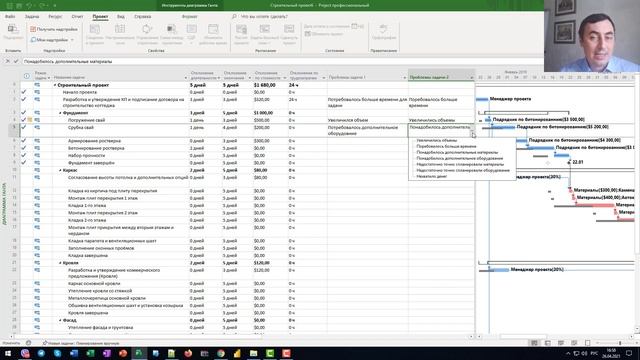Screen dimensions: 640x360
Task: Switch to the Ресурс ribbon tab
Action: [x=55, y=17]
